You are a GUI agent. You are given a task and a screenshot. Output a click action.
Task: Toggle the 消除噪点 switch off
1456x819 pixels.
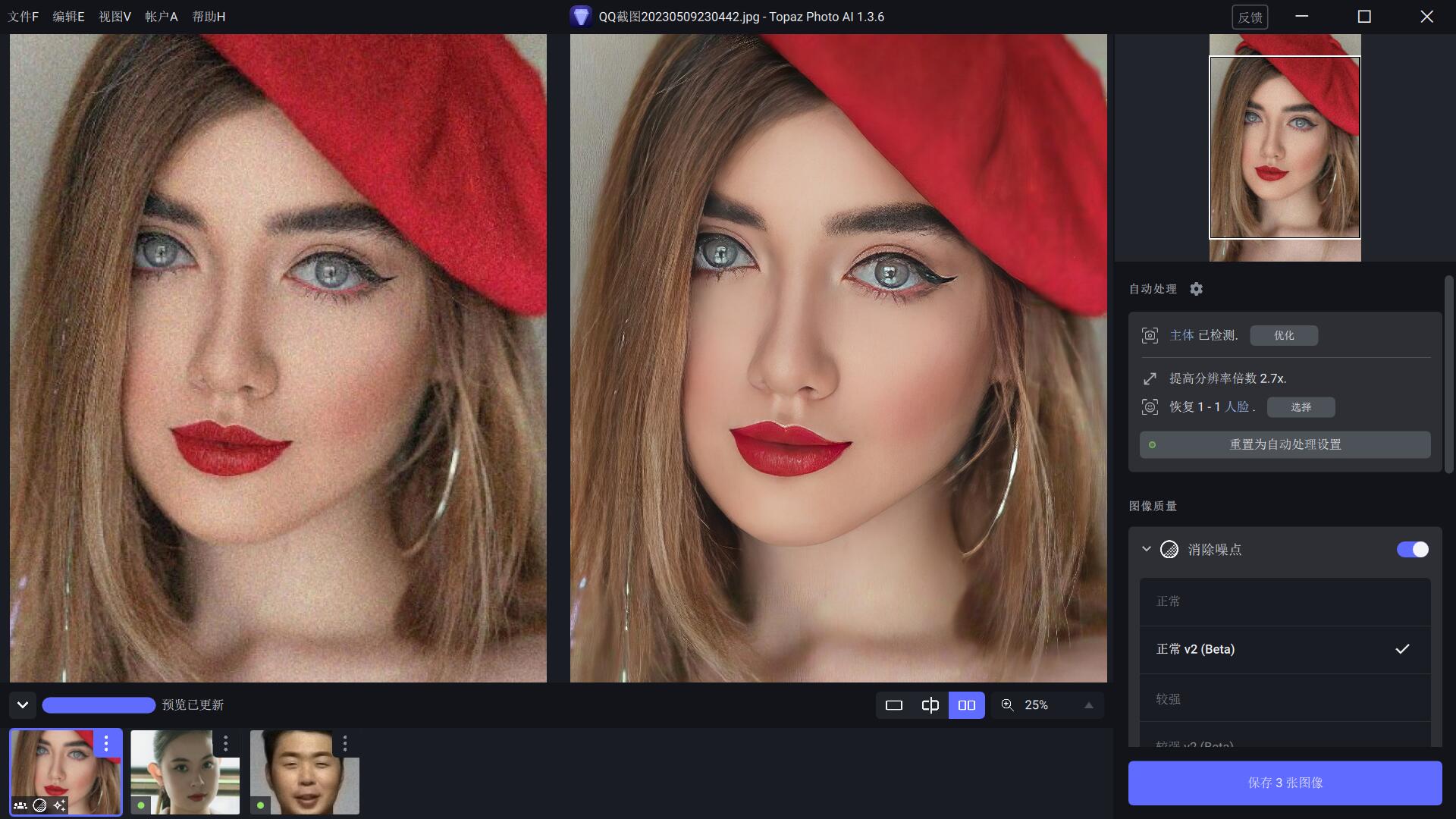[x=1413, y=549]
